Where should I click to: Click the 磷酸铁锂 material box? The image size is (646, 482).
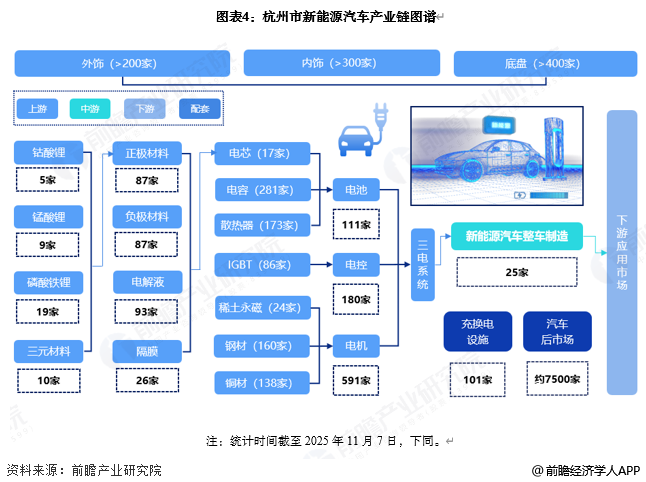48,283
